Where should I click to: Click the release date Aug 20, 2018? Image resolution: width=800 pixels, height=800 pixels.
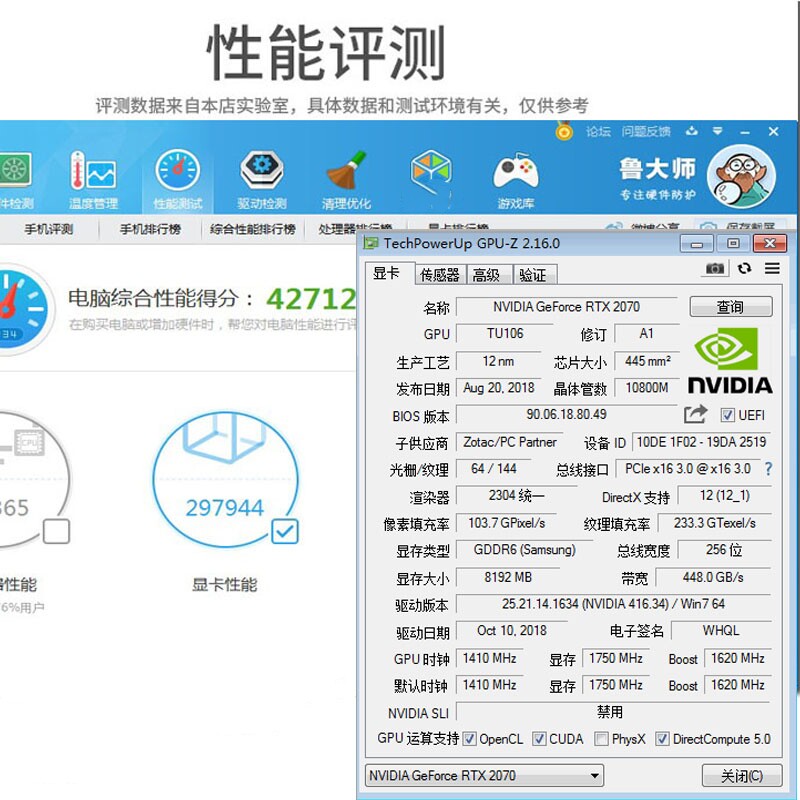click(x=498, y=388)
